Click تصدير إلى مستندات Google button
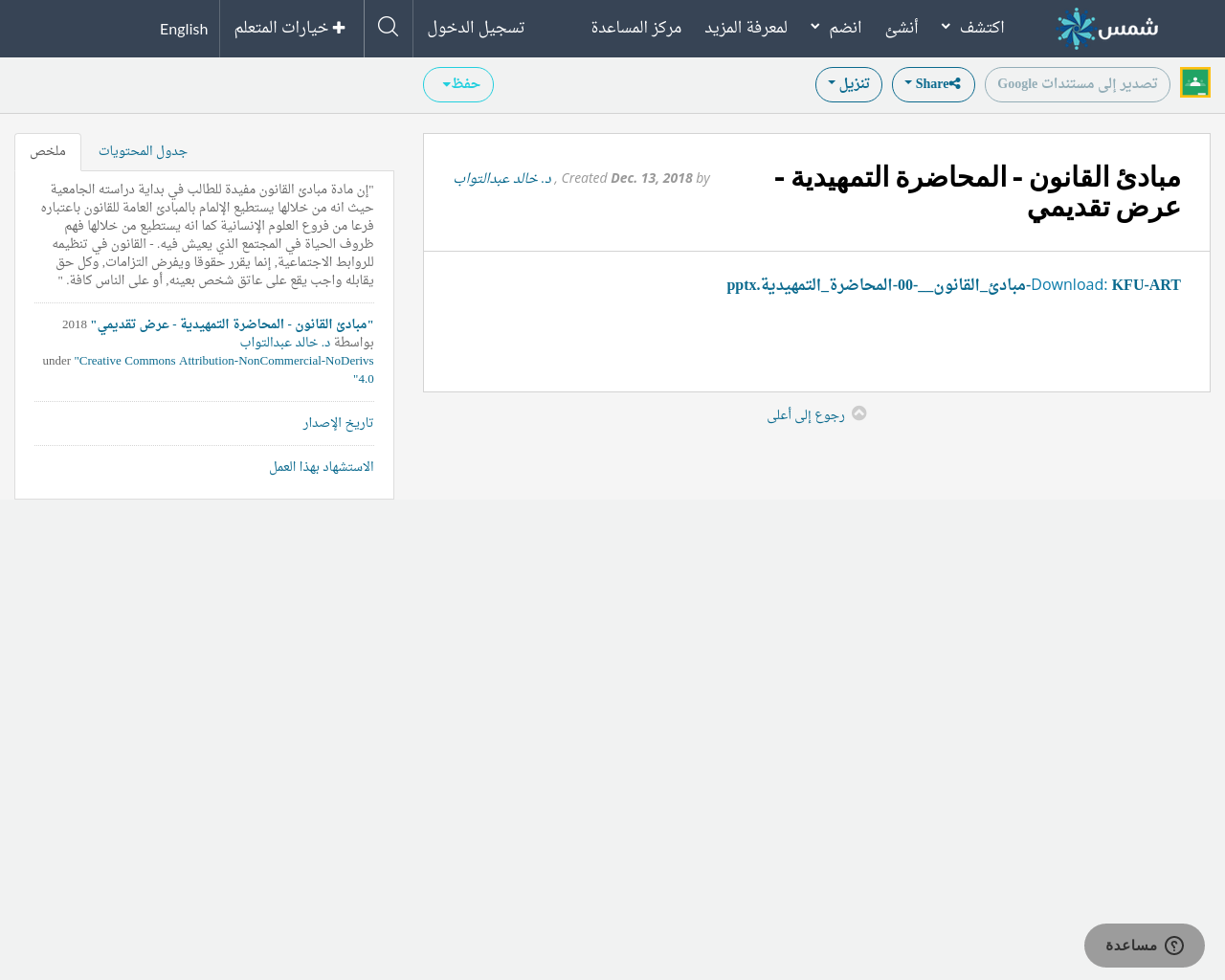 tap(1078, 84)
